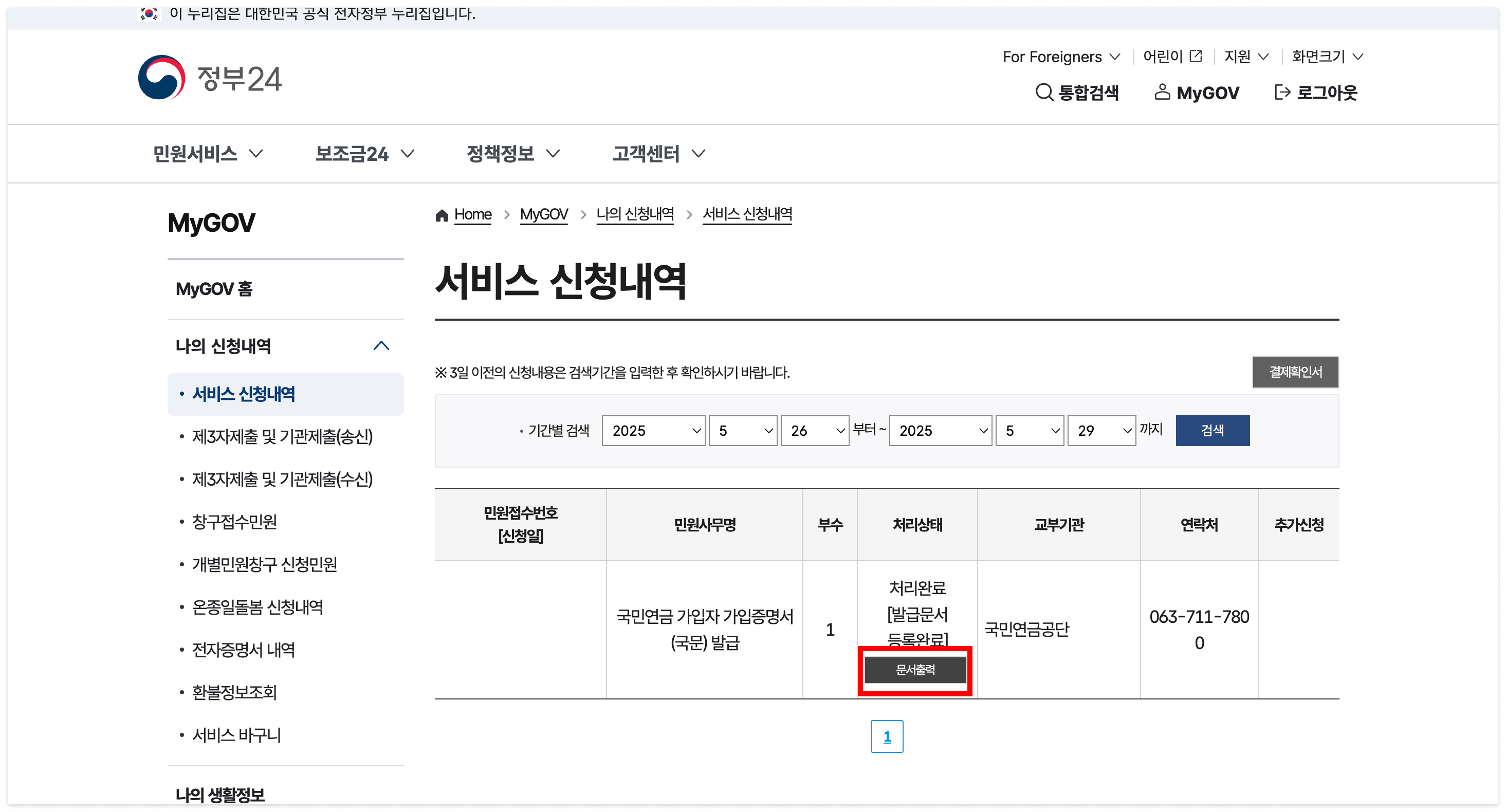Click the 로그아웃 link
The height and width of the screenshot is (812, 1506).
(x=1316, y=93)
